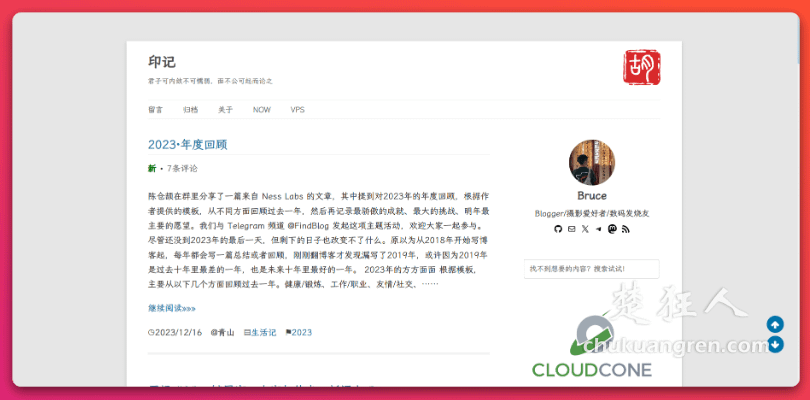Jump to bottom with down-arrow button
810x400 pixels.
(x=775, y=344)
